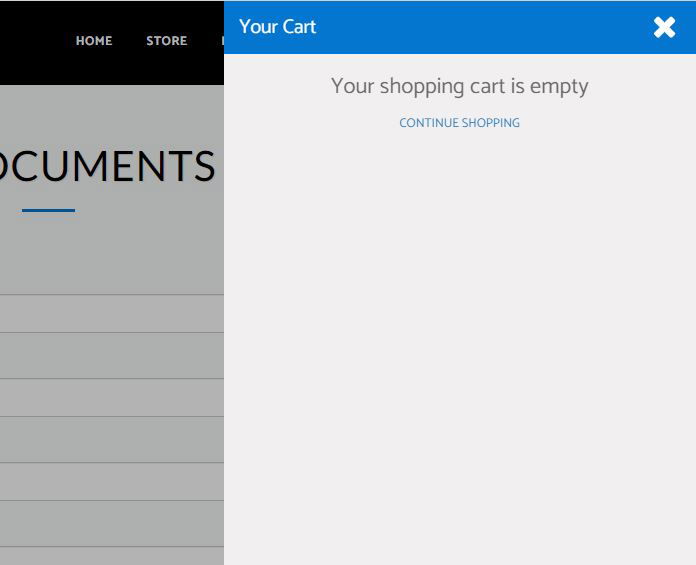Click the Continue Shopping link
Viewport: 696px width, 565px height.
coord(459,123)
